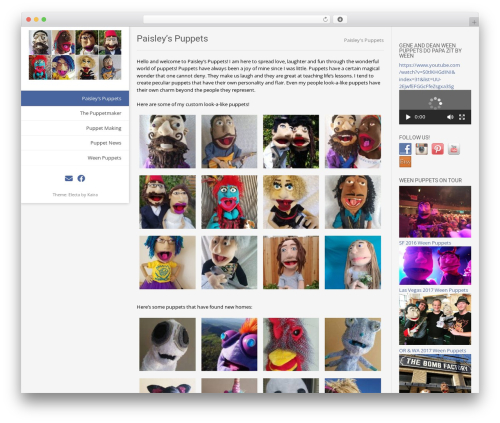Image resolution: width=500 pixels, height=423 pixels.
Task: Click the Instagram icon under Follow Us
Action: (x=421, y=149)
